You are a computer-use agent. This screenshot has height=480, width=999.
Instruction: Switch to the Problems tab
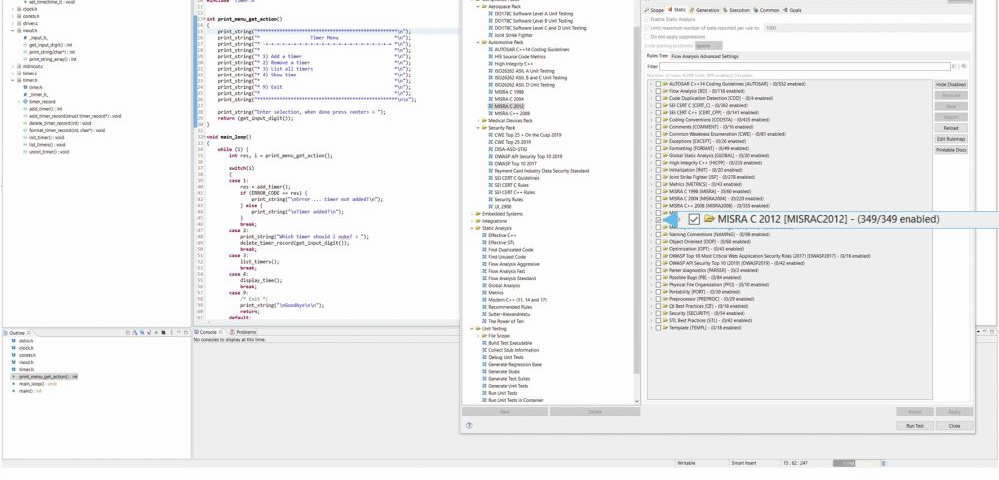tap(245, 331)
